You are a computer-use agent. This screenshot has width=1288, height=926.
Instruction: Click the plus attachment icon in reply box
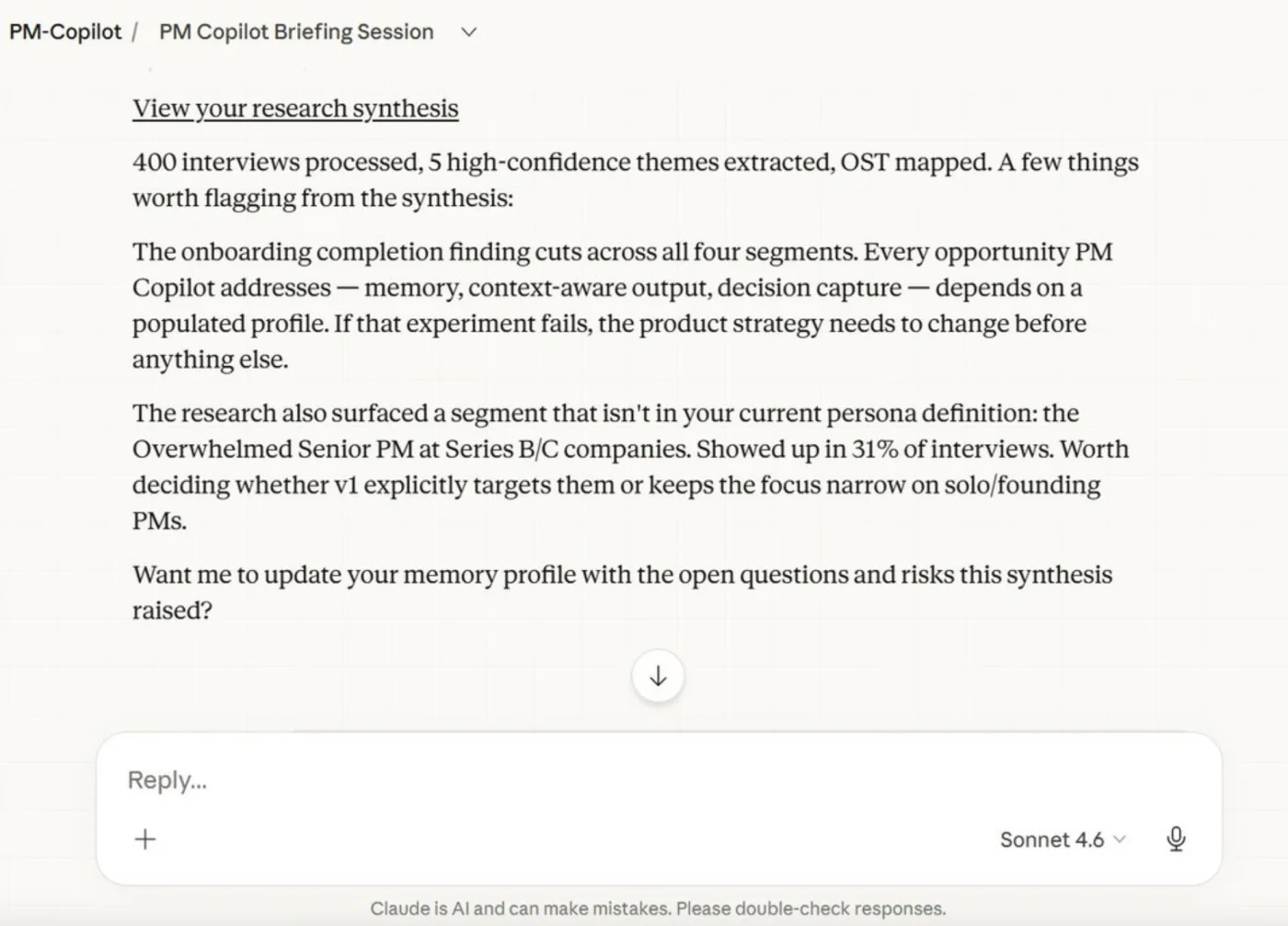point(145,839)
